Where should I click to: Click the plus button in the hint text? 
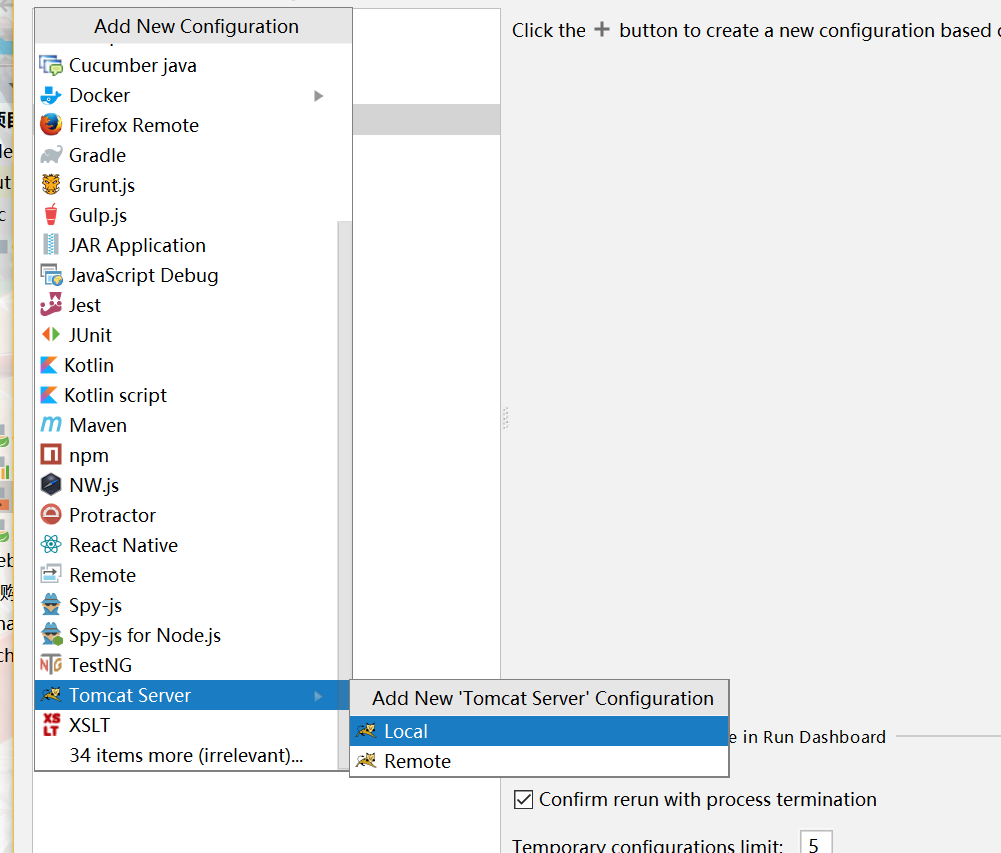click(602, 29)
